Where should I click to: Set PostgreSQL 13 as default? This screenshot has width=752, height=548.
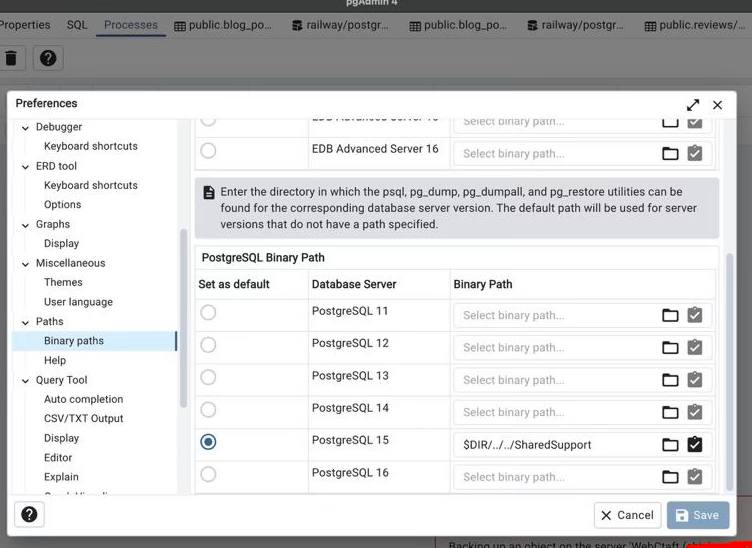(x=208, y=377)
